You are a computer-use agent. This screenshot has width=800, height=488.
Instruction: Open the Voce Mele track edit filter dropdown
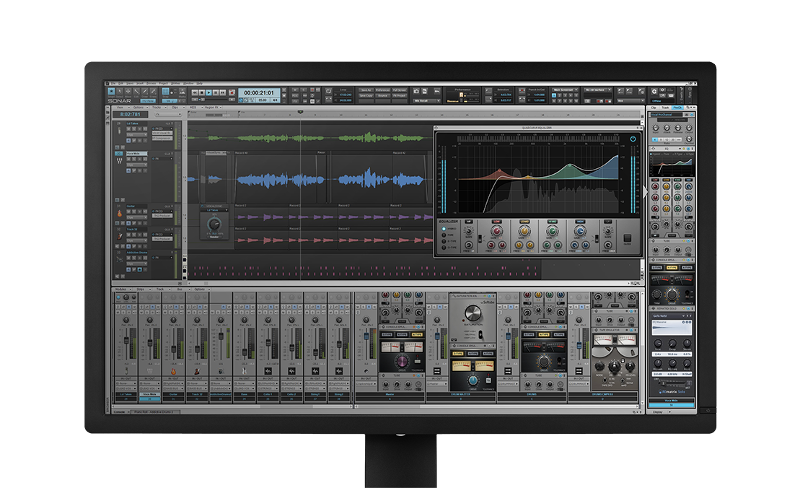[137, 165]
